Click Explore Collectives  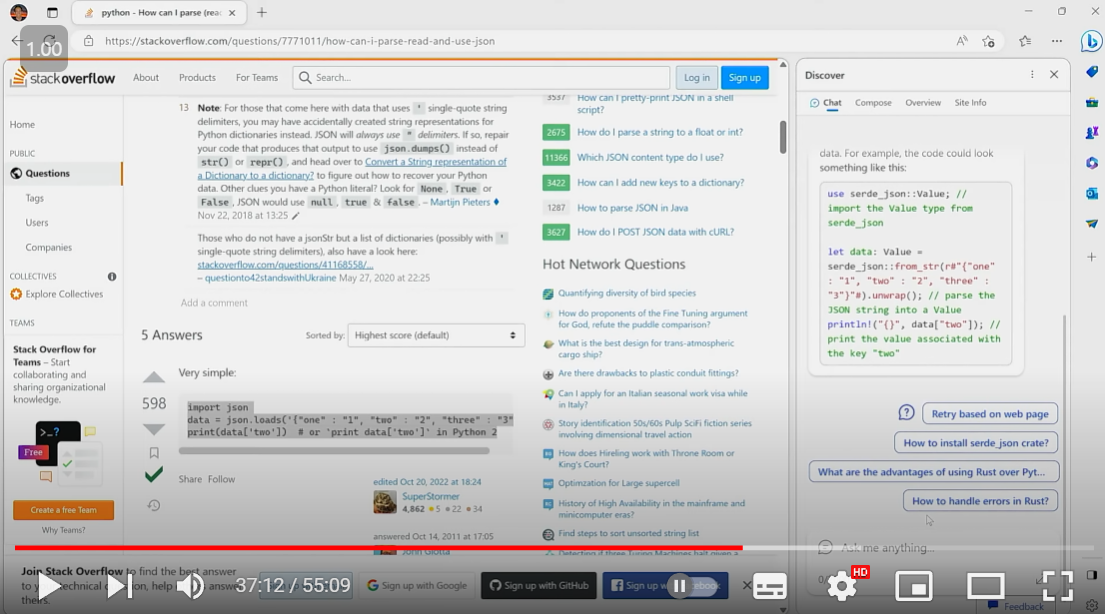pyautogui.click(x=64, y=294)
